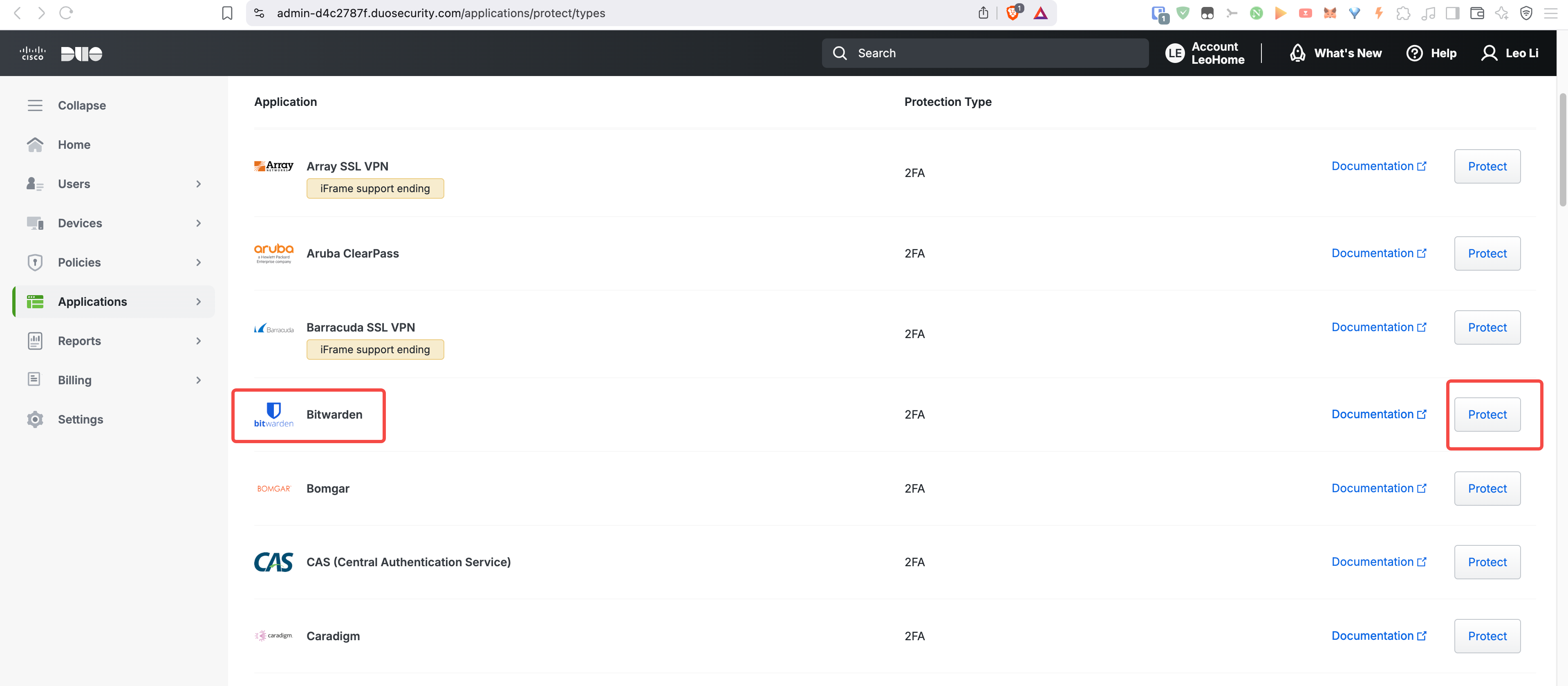Viewport: 1568px width, 686px height.
Task: Select Applications in the sidebar
Action: (114, 301)
